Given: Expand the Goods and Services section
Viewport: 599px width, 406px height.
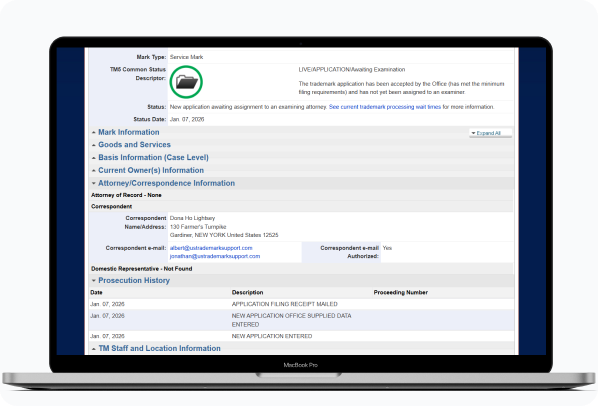Looking at the screenshot, I should click(x=134, y=145).
